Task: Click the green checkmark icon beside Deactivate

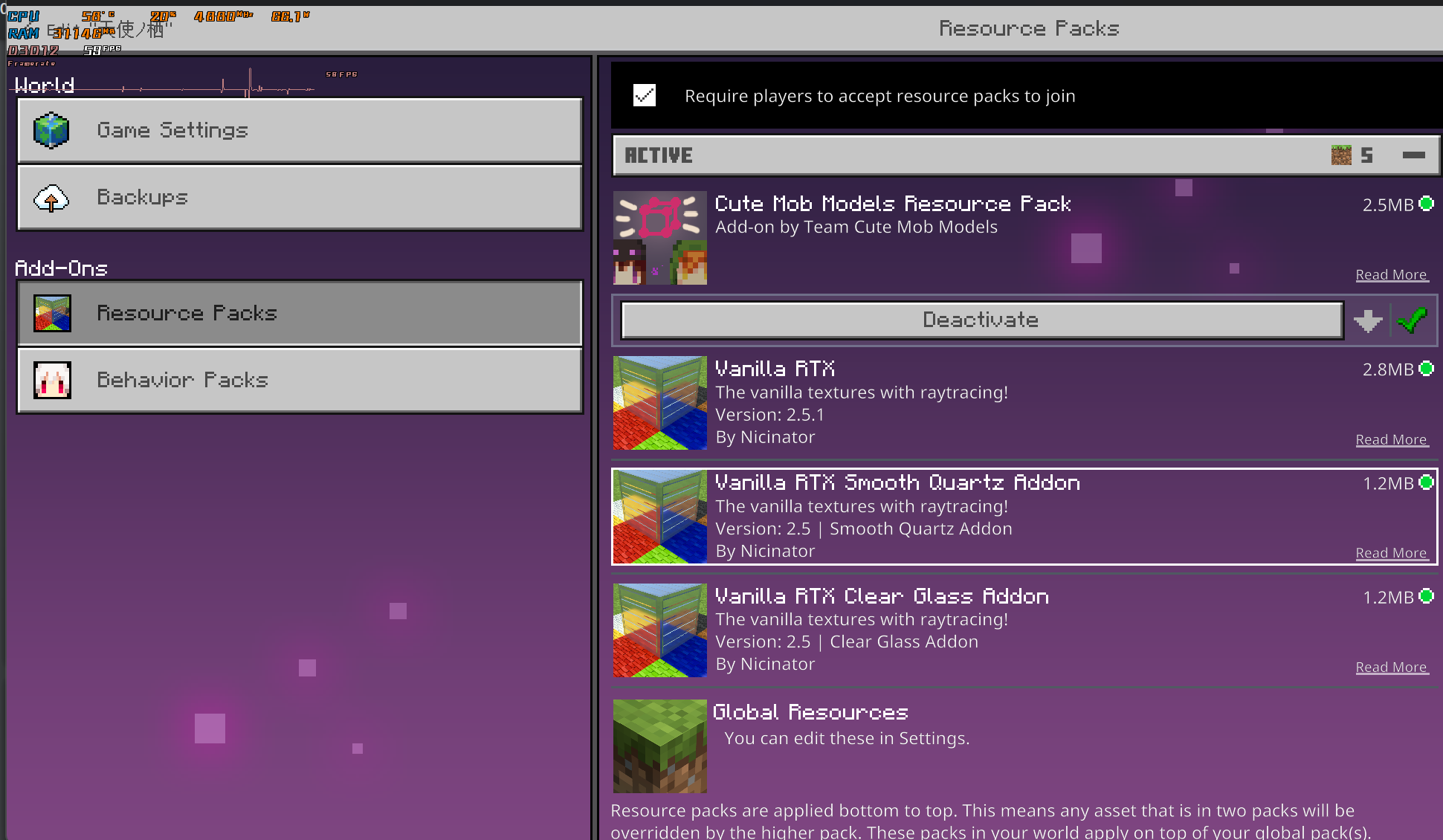Action: pyautogui.click(x=1412, y=320)
